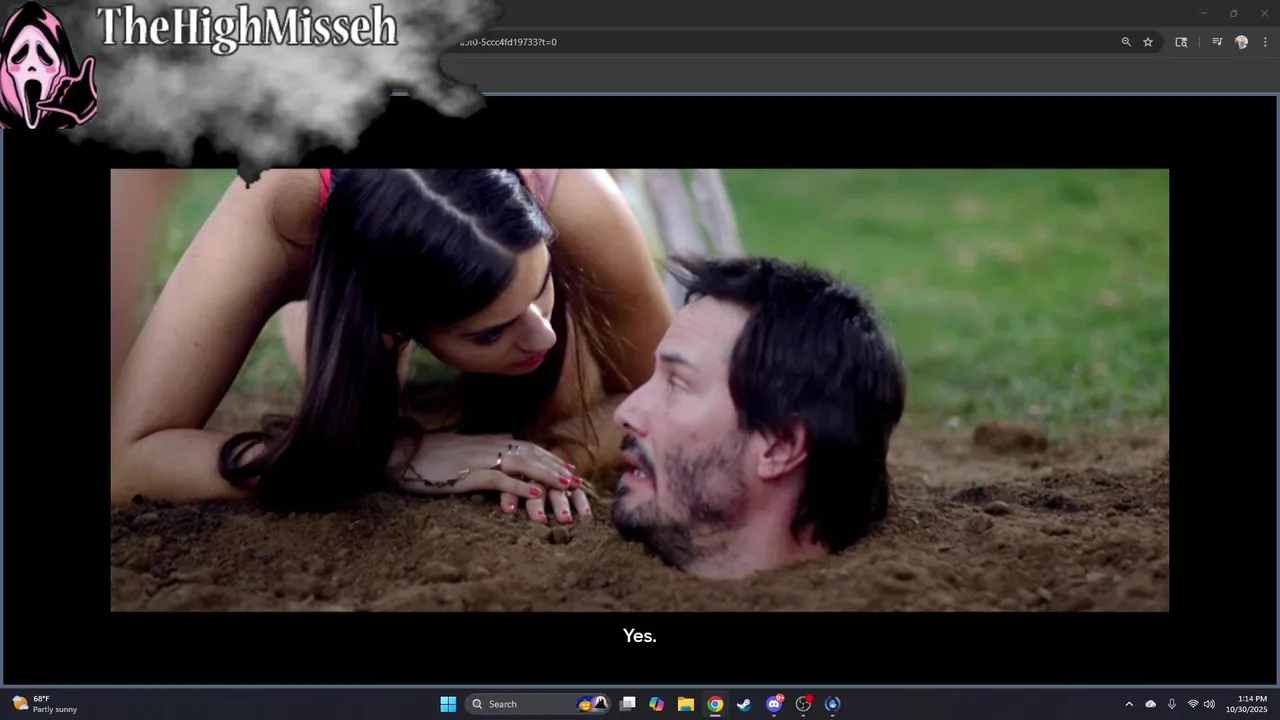Image resolution: width=1280 pixels, height=720 pixels.
Task: Open the weather widget showing 68°F
Action: coord(45,704)
